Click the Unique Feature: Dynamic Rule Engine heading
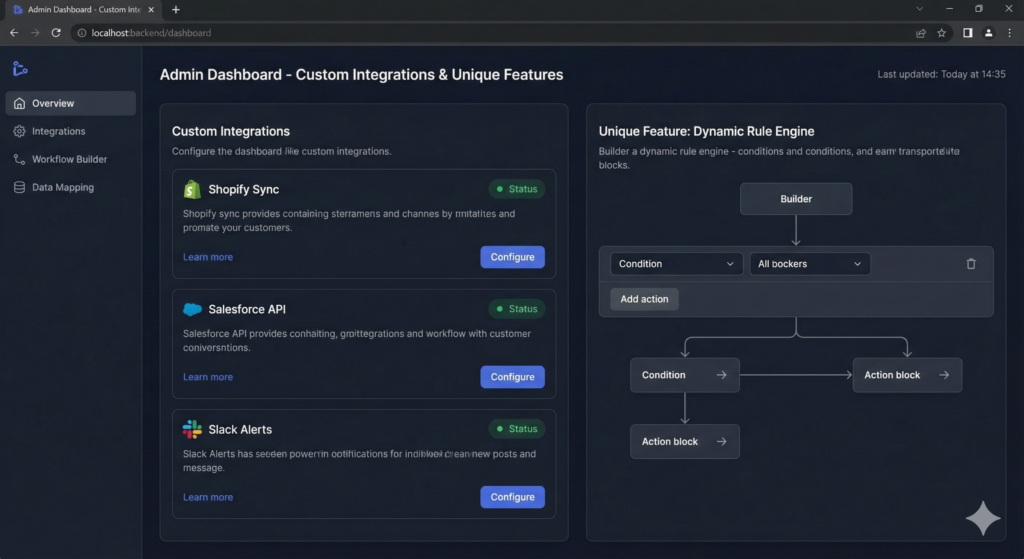 707,131
